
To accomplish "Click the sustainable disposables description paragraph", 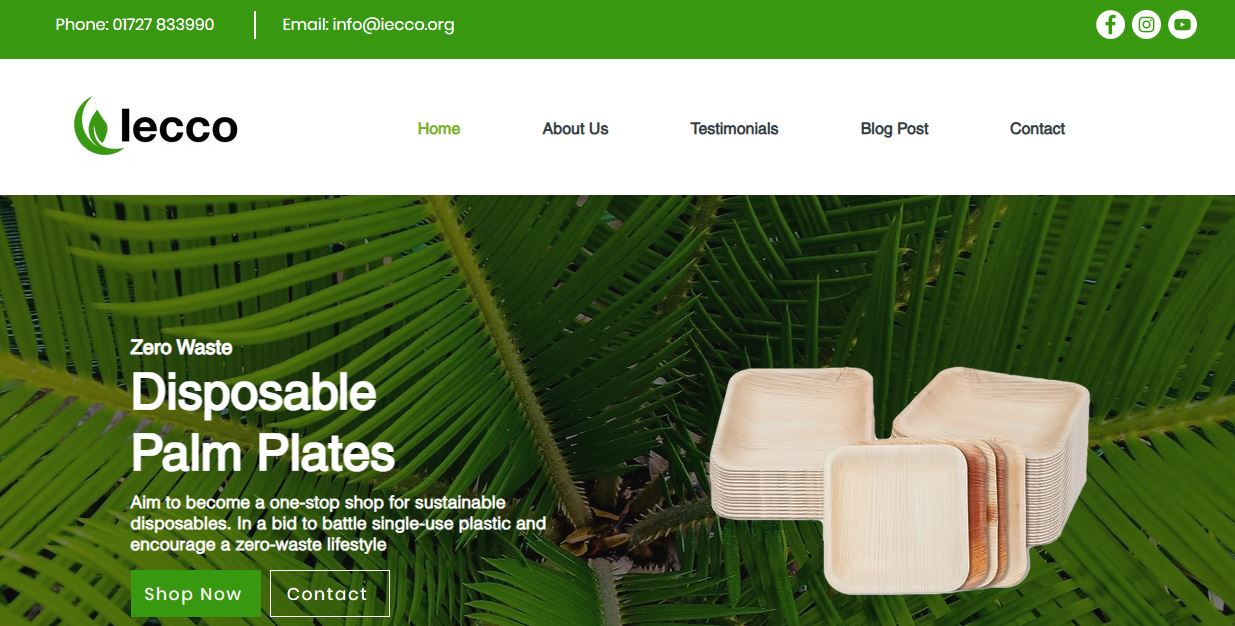I will [x=338, y=523].
